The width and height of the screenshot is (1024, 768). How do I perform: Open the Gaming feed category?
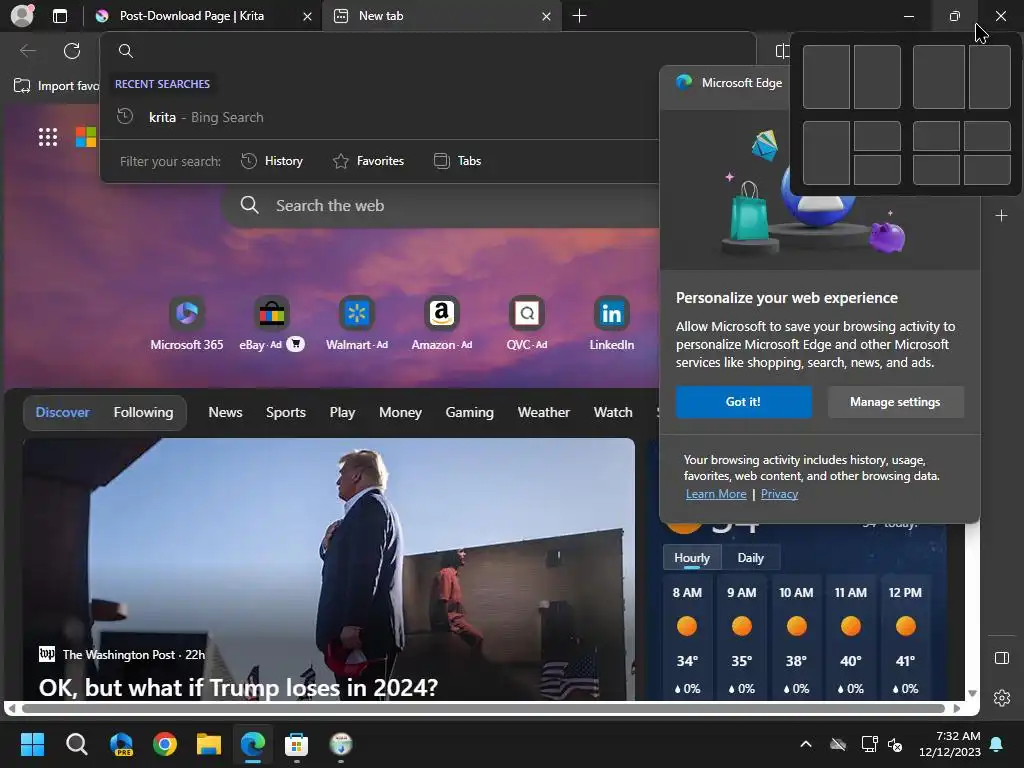470,413
